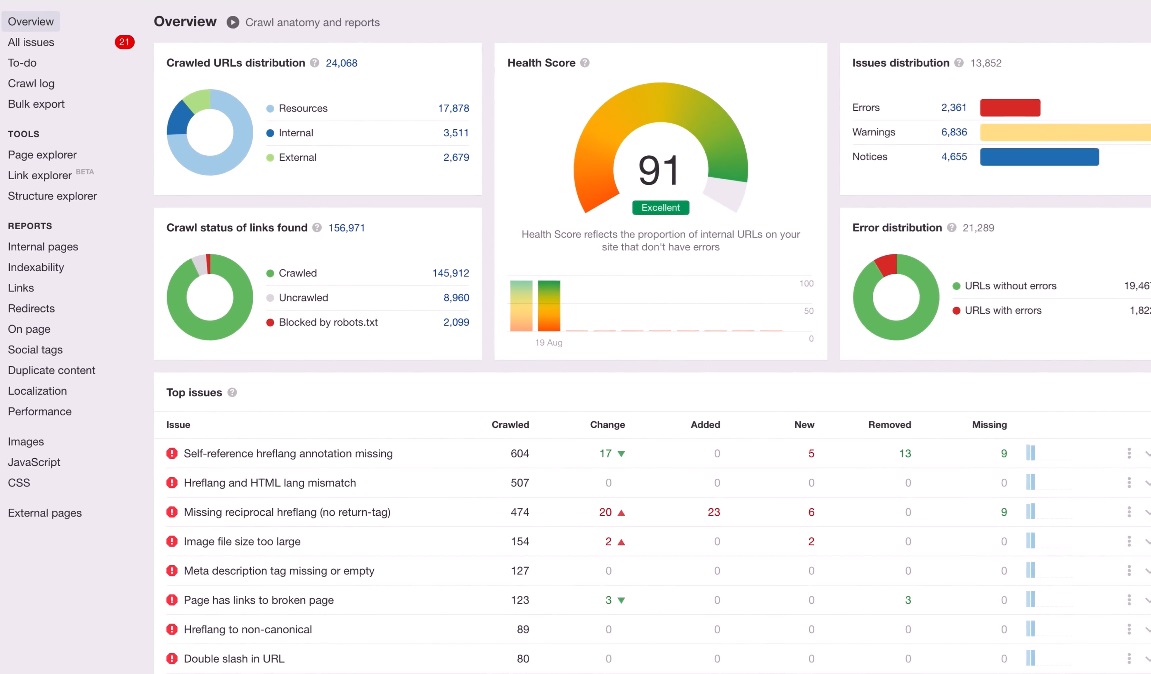Click the red Errors bar in Issues distribution

click(1010, 108)
